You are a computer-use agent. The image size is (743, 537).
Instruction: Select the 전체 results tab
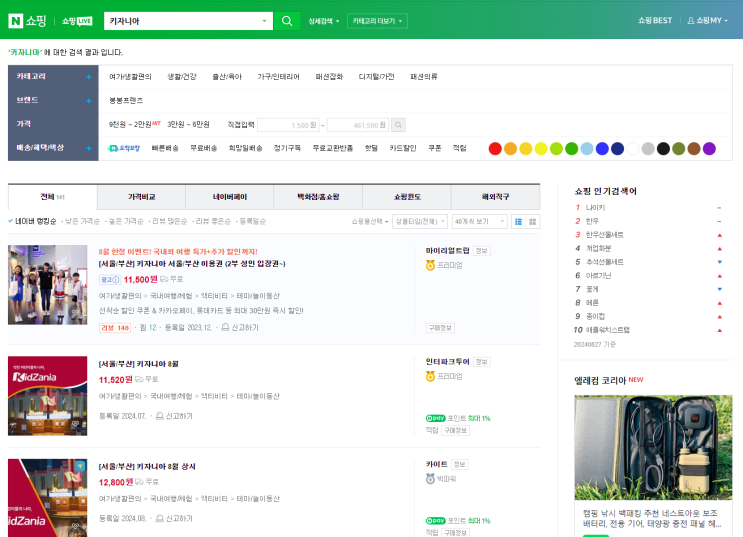pyautogui.click(x=53, y=197)
